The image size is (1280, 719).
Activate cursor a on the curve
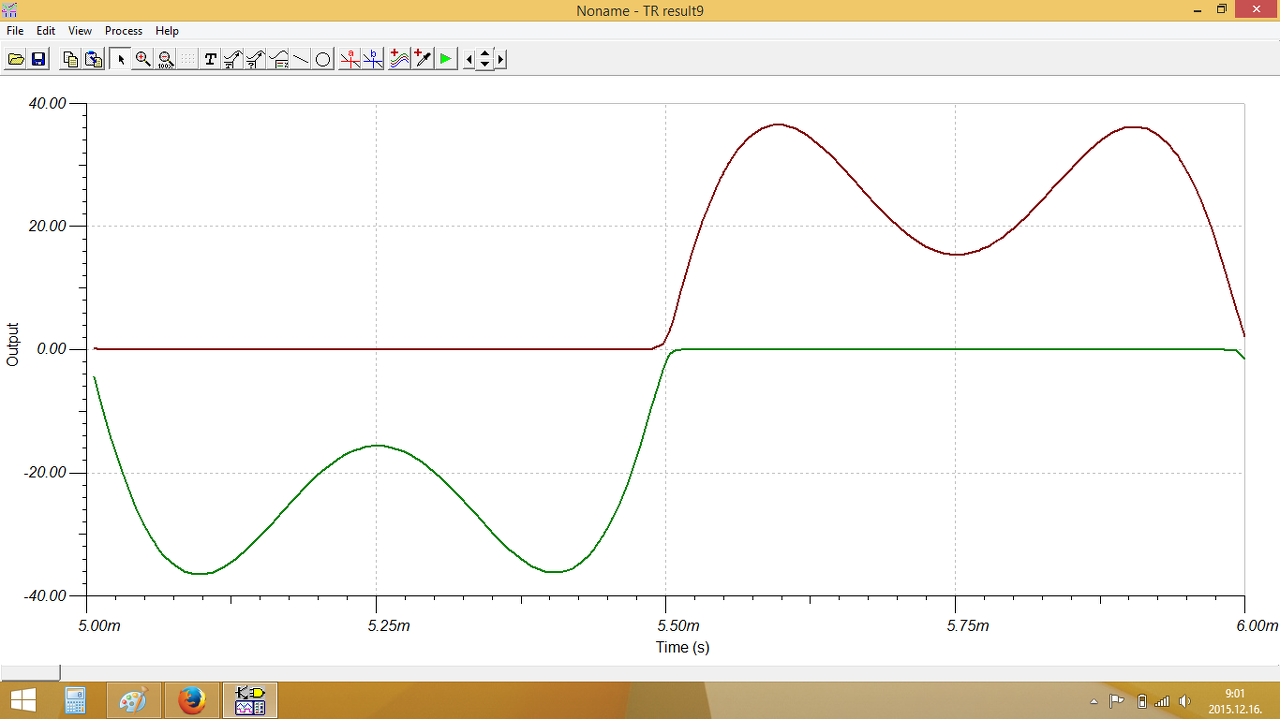(x=350, y=59)
